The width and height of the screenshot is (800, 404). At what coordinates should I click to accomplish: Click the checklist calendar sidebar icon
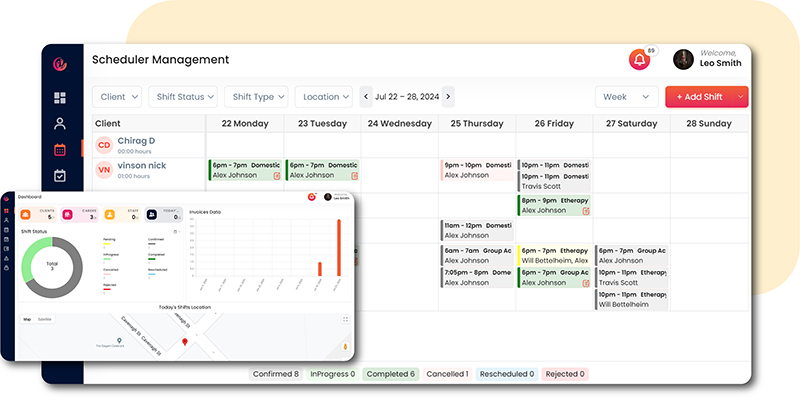click(x=60, y=176)
